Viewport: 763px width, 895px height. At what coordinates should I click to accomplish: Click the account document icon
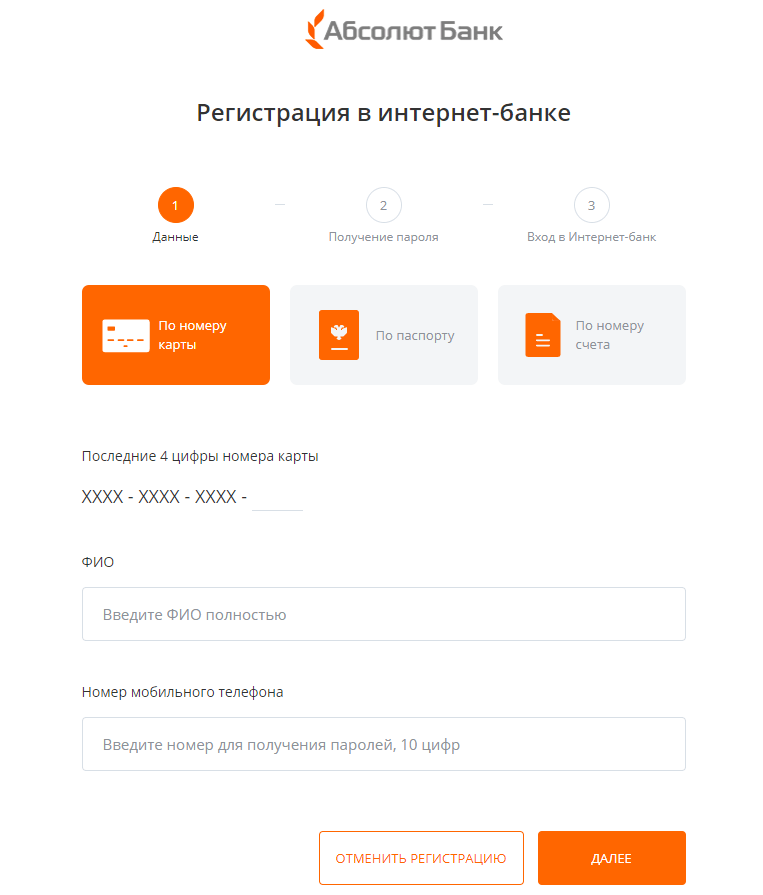[543, 335]
